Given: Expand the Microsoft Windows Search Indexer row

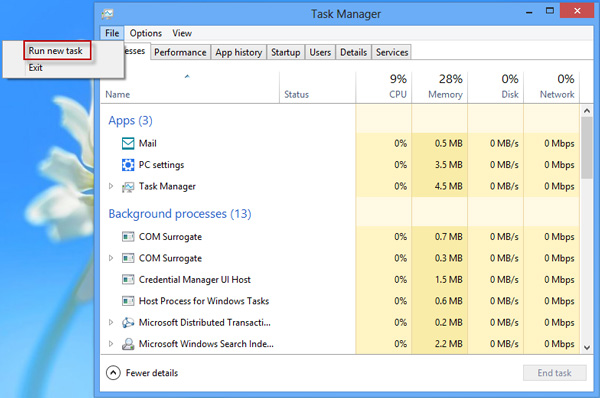Looking at the screenshot, I should click(x=111, y=344).
